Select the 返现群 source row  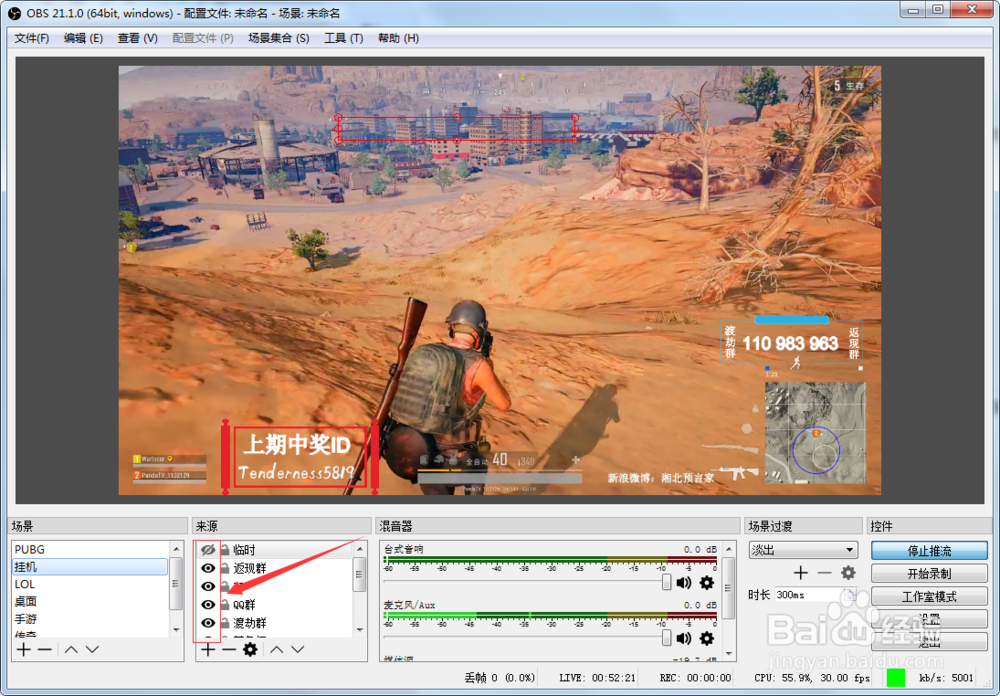pyautogui.click(x=274, y=568)
